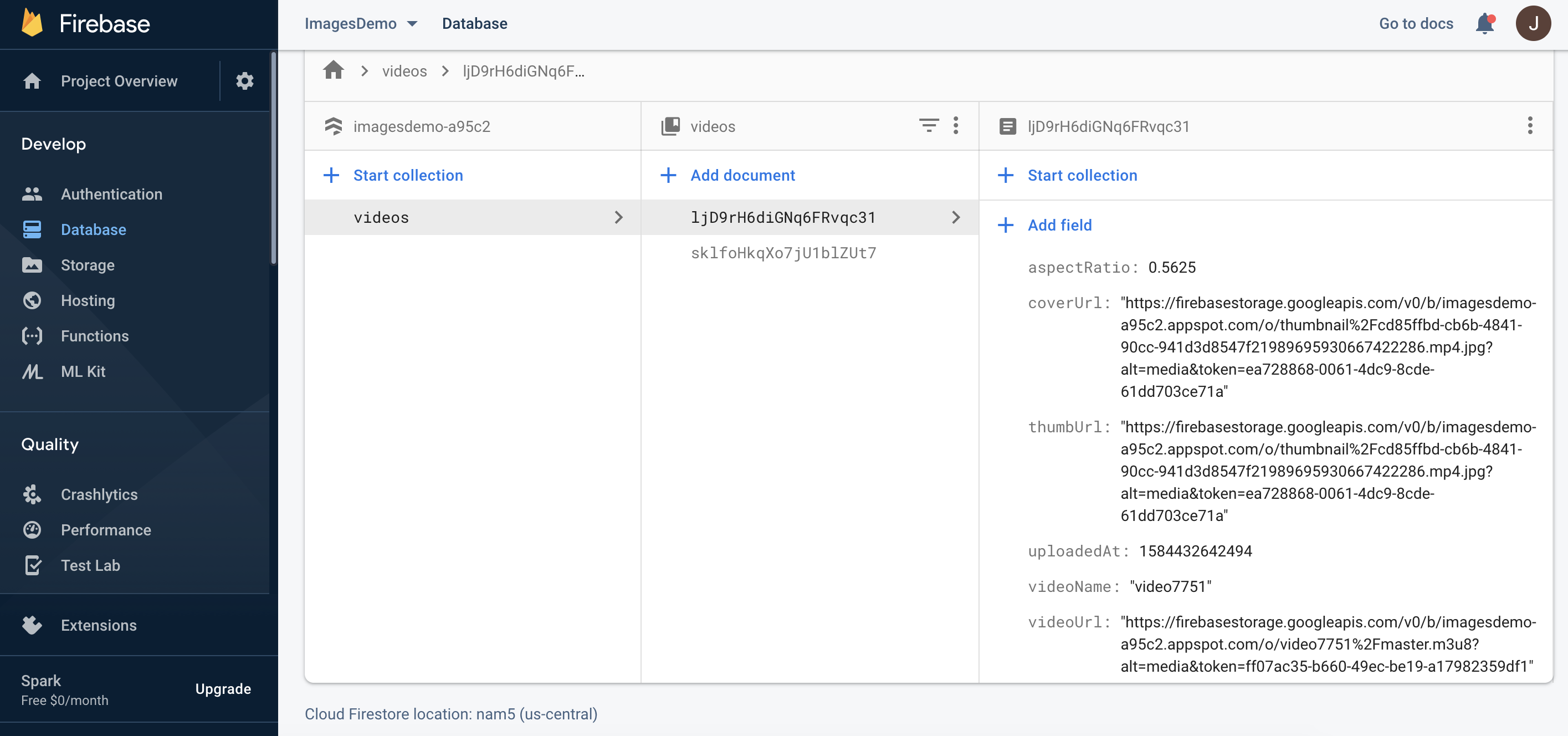
Task: Select document sklfoHkqXo7jU1blZUt7
Action: pyautogui.click(x=784, y=253)
